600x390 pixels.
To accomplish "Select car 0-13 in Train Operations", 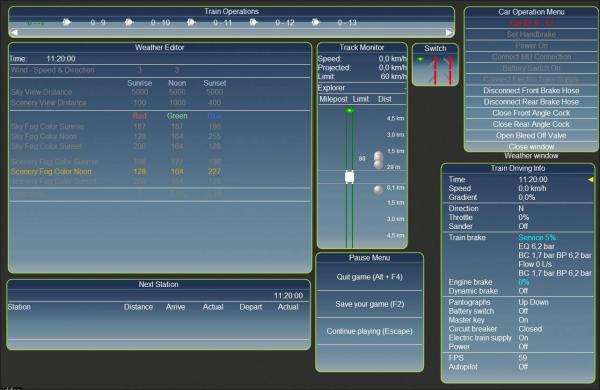I will click(x=347, y=23).
